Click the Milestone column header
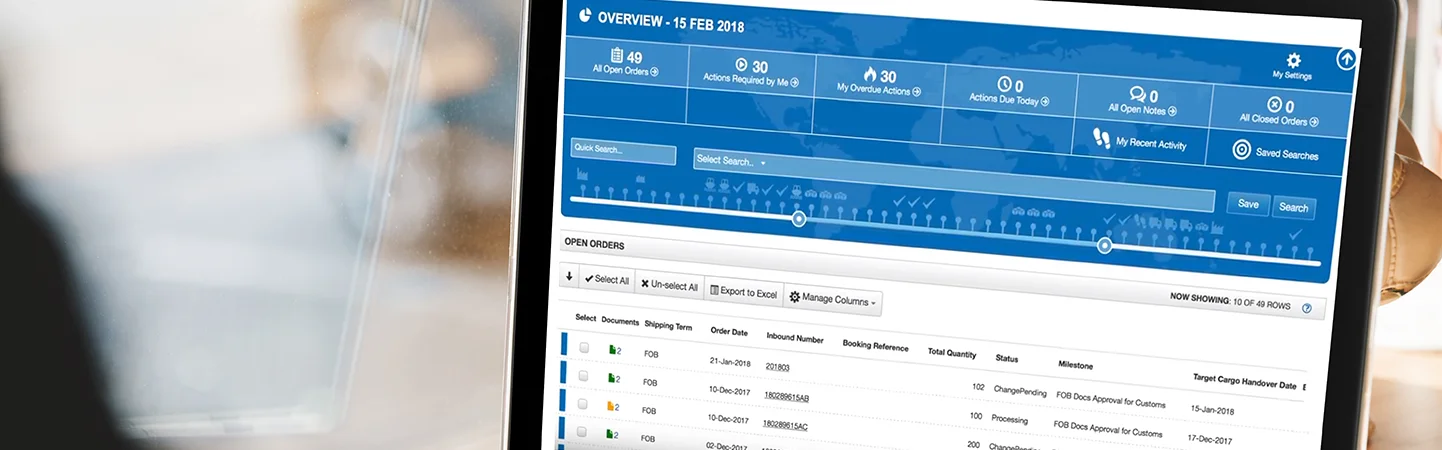1442x450 pixels. click(x=1075, y=365)
